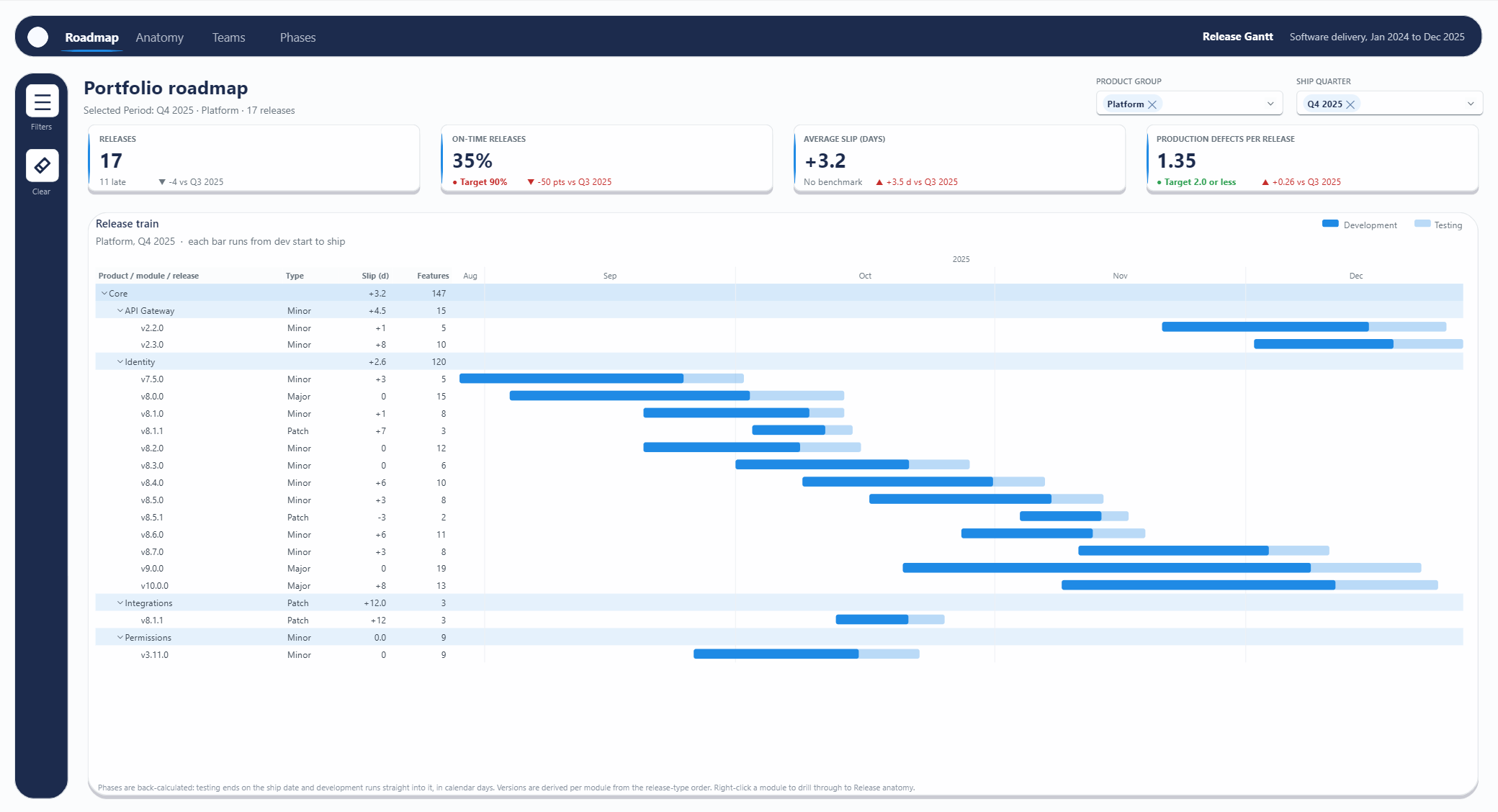Click the Product / module / release header
Image resolution: width=1498 pixels, height=812 pixels.
point(148,276)
